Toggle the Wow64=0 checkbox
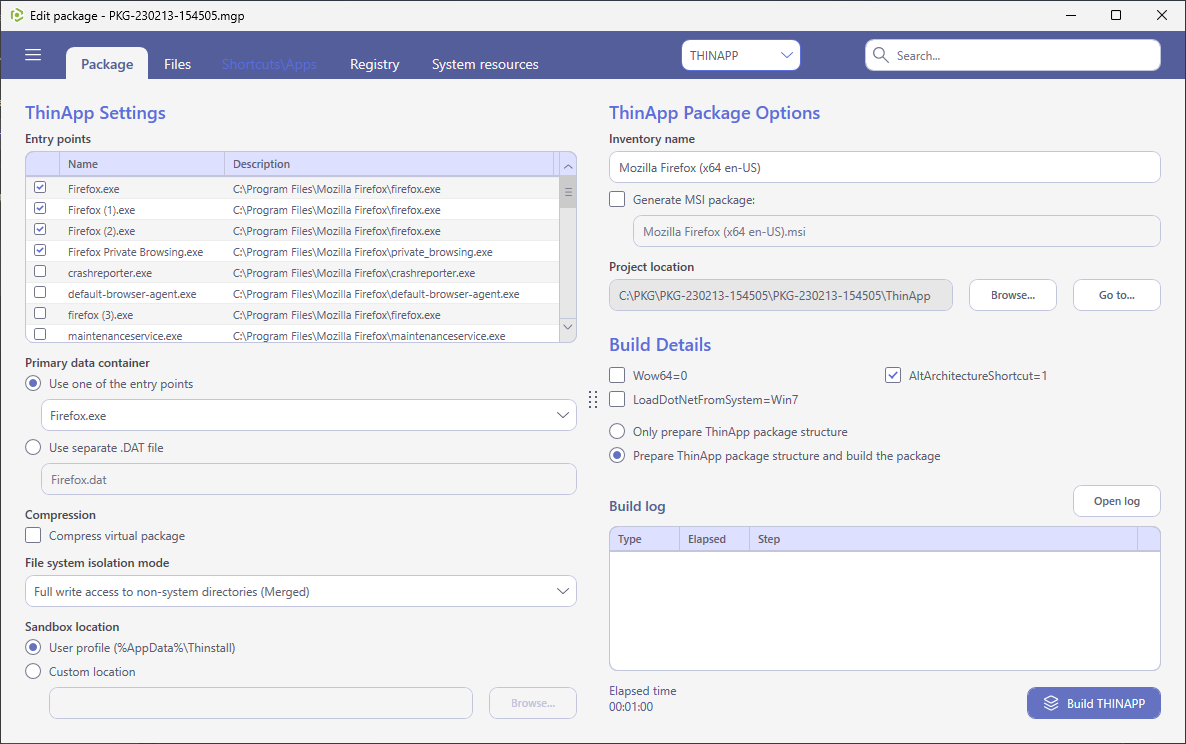 tap(617, 375)
